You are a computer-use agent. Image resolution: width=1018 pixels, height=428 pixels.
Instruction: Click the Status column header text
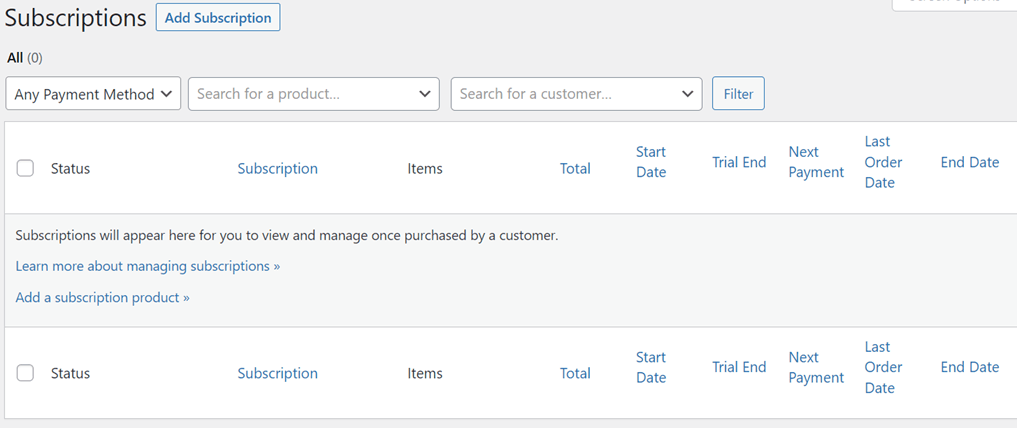point(70,168)
